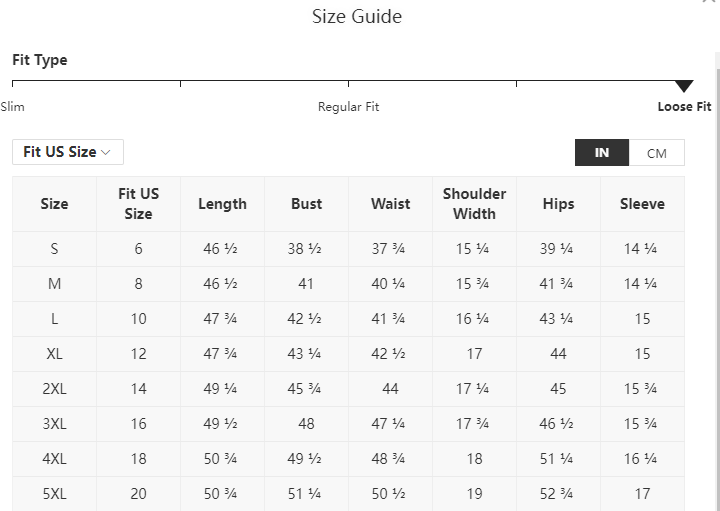720x511 pixels.
Task: Click the Shoulder Width column header
Action: 474,204
